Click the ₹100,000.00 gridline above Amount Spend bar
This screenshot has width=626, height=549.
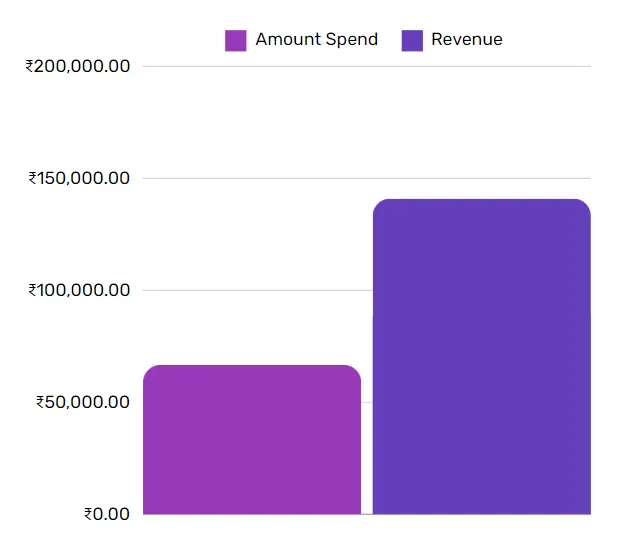[x=252, y=291]
